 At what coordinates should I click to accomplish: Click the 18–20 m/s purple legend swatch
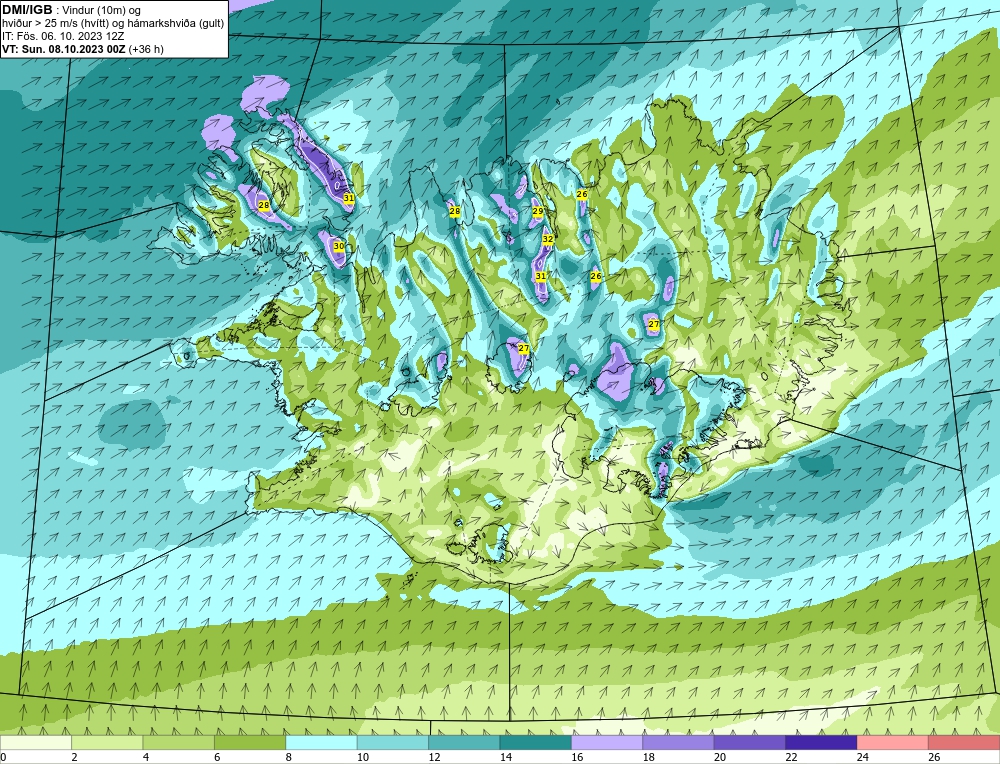(679, 742)
